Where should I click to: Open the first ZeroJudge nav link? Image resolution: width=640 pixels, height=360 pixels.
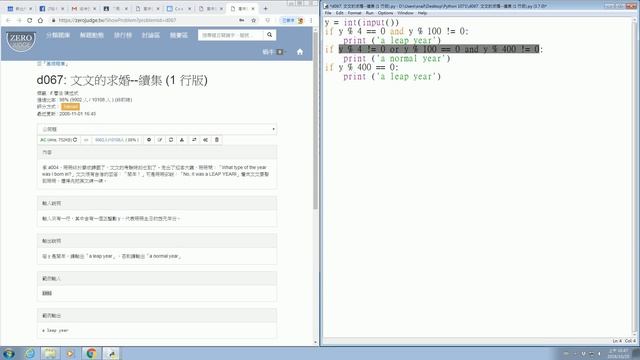click(x=58, y=35)
